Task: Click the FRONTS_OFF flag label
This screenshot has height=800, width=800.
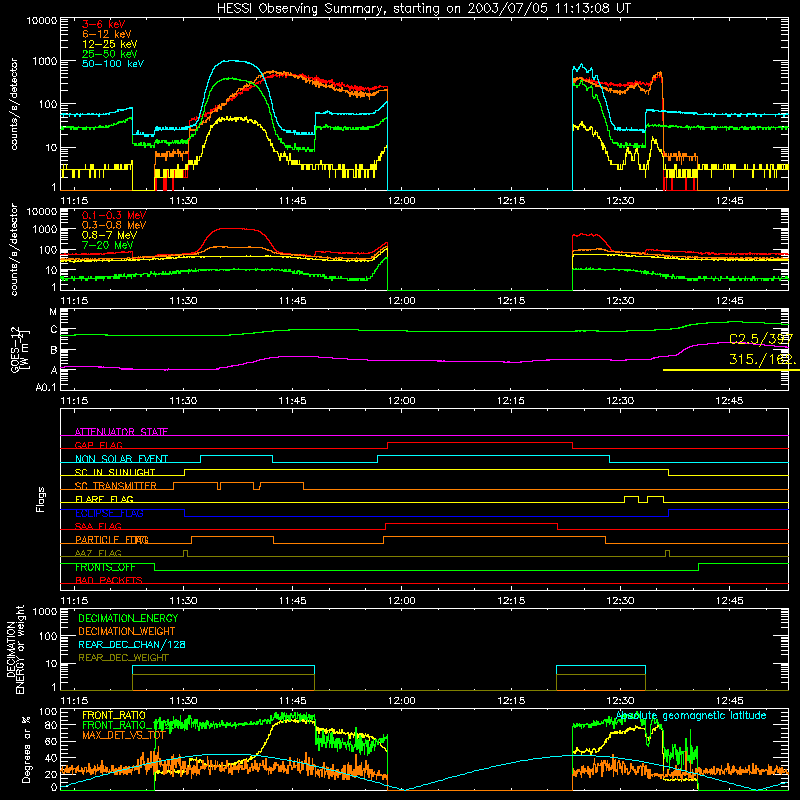Action: [x=106, y=567]
